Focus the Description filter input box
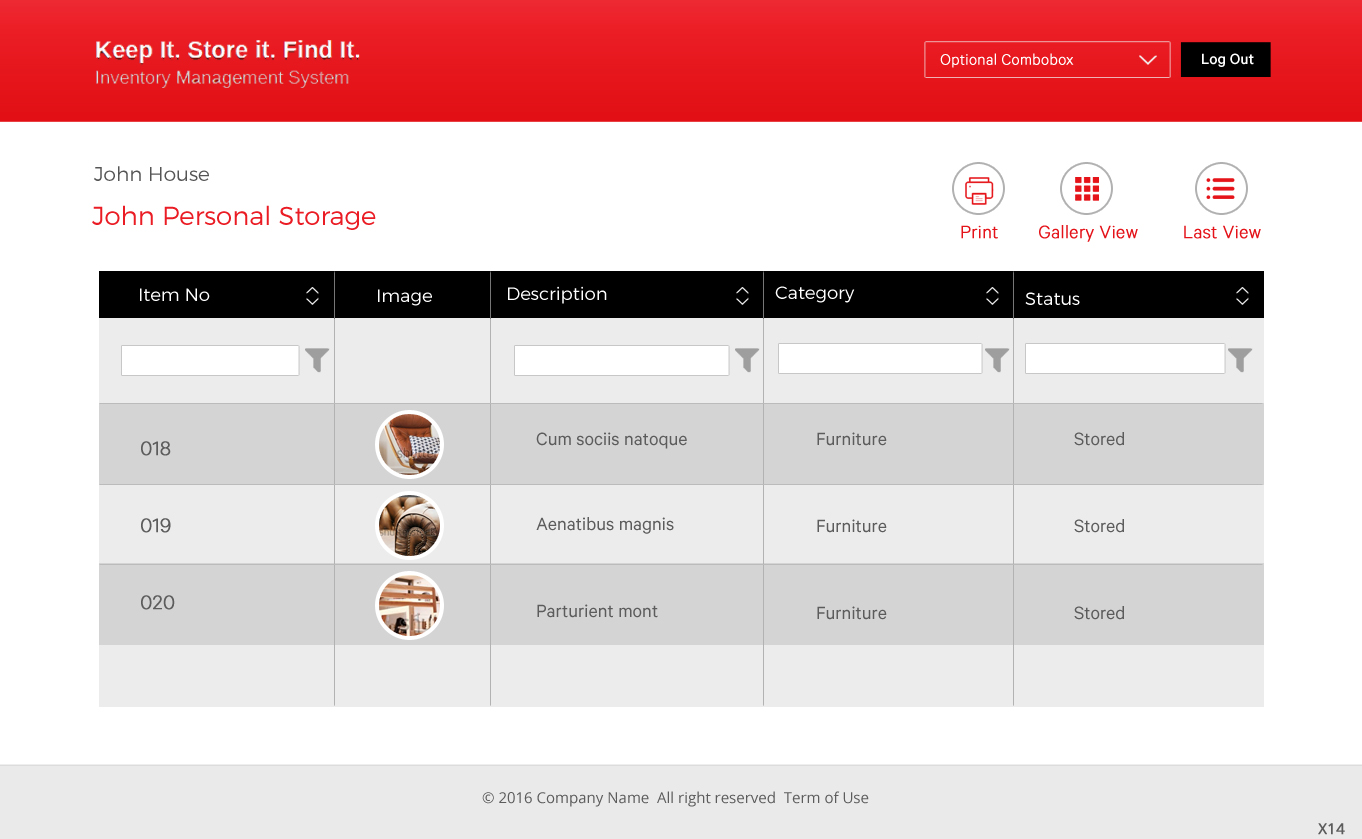1362x839 pixels. (621, 361)
